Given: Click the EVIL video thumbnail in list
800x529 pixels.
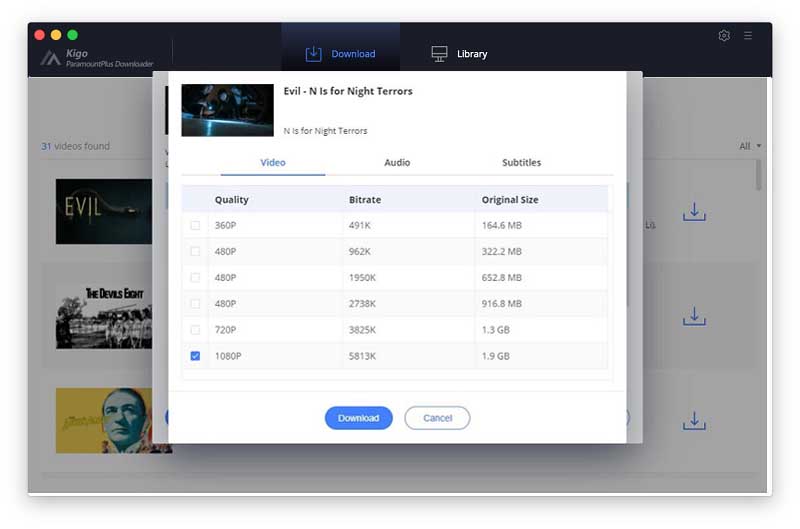Looking at the screenshot, I should 104,211.
